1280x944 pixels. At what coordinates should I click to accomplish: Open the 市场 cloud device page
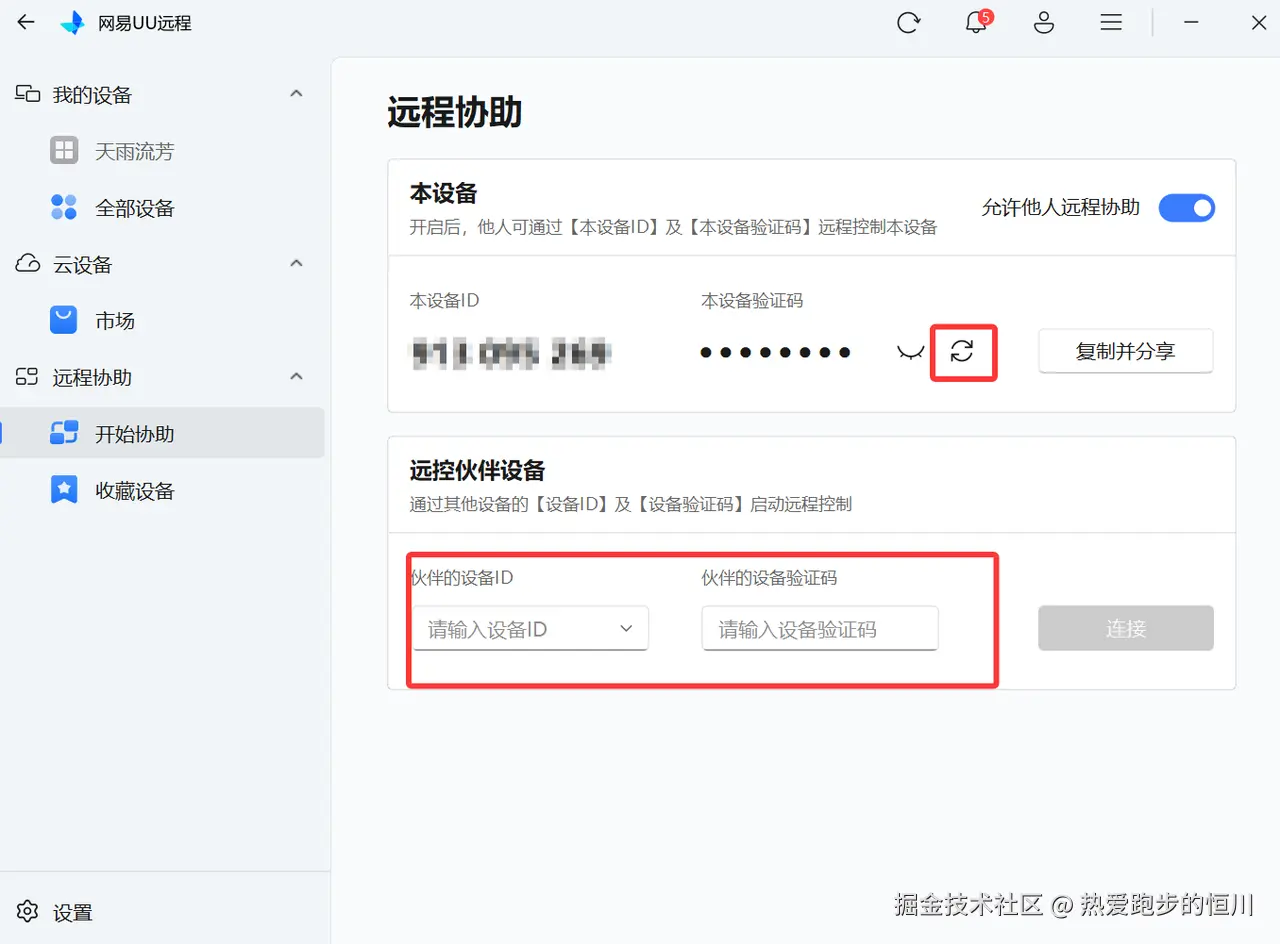click(114, 320)
